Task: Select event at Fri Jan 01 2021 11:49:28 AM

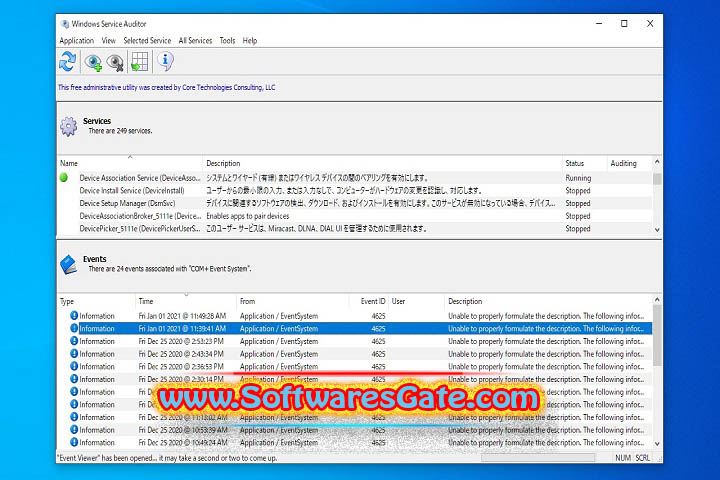Action: click(354, 316)
